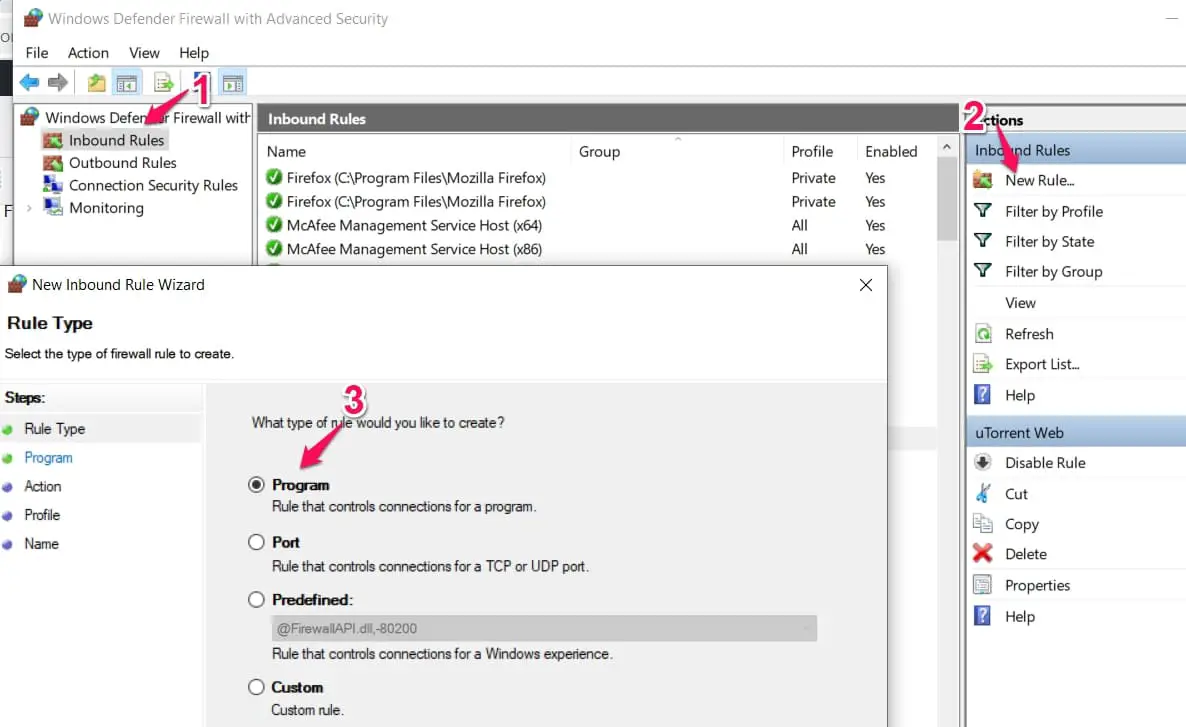Select the Port rule type radio button
The image size is (1186, 727).
pyautogui.click(x=256, y=542)
